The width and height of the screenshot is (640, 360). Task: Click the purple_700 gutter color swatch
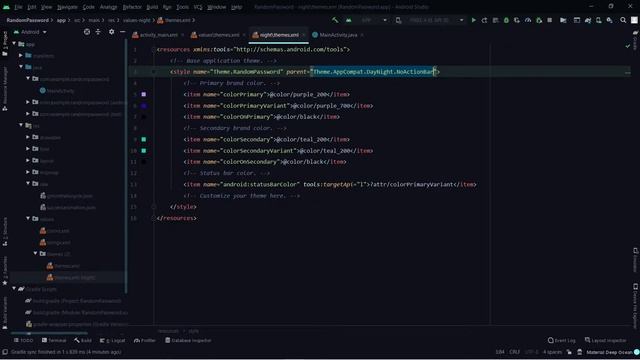(144, 106)
